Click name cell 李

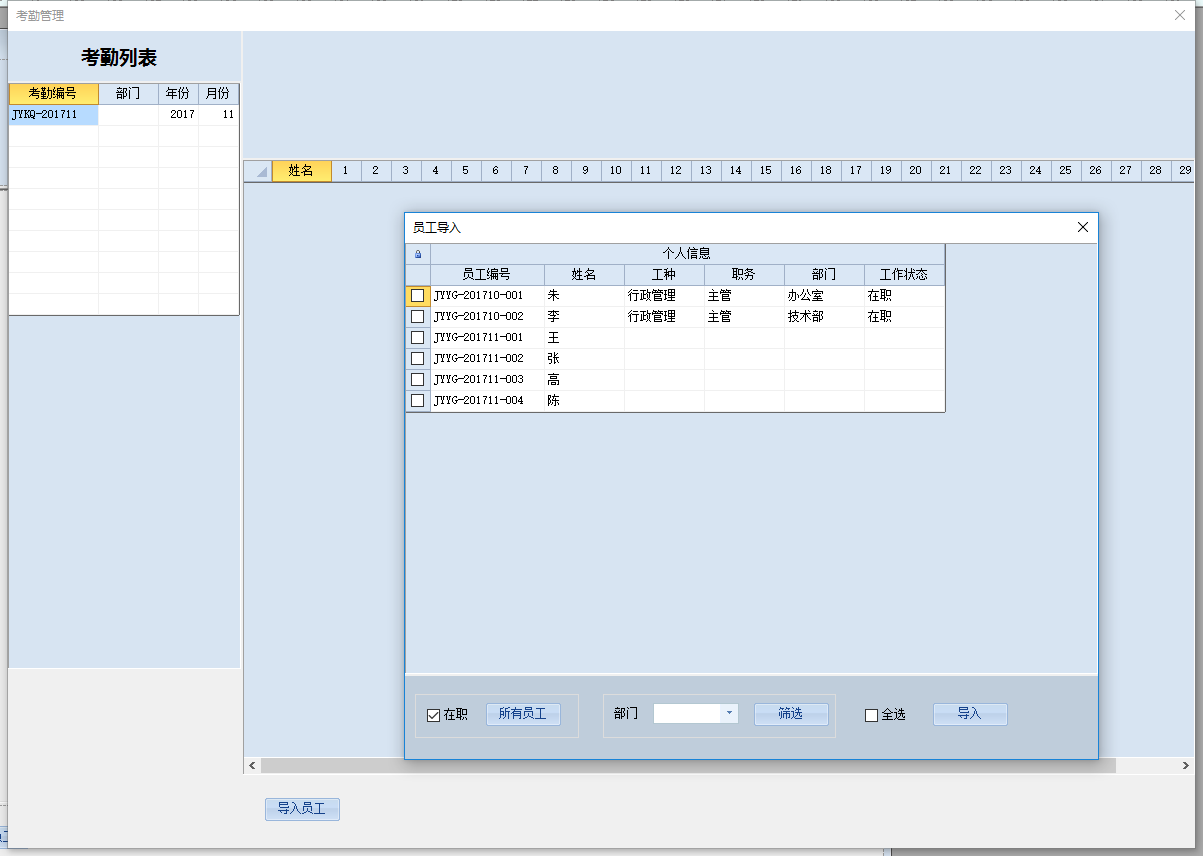click(584, 317)
